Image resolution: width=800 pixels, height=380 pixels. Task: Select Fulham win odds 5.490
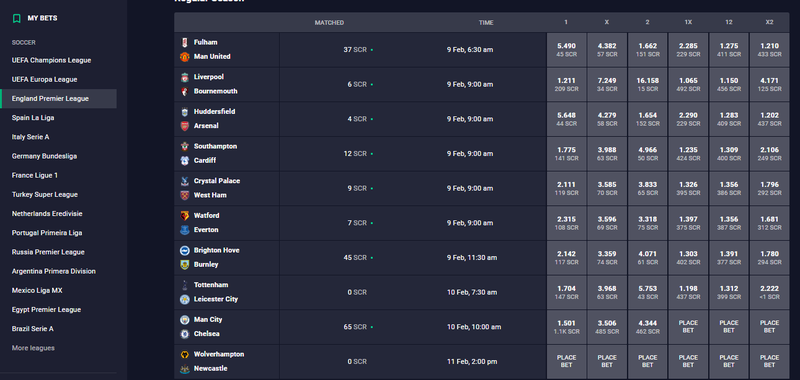tap(566, 49)
